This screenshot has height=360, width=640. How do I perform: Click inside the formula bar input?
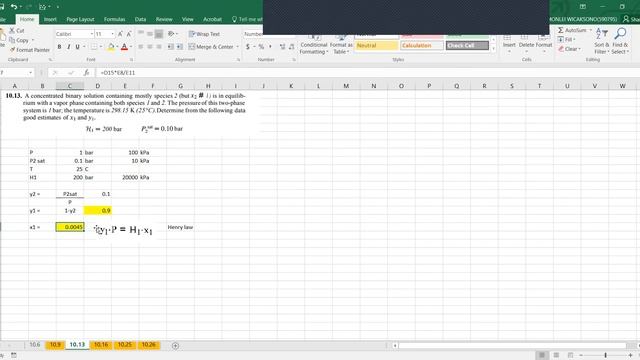[x=367, y=73]
